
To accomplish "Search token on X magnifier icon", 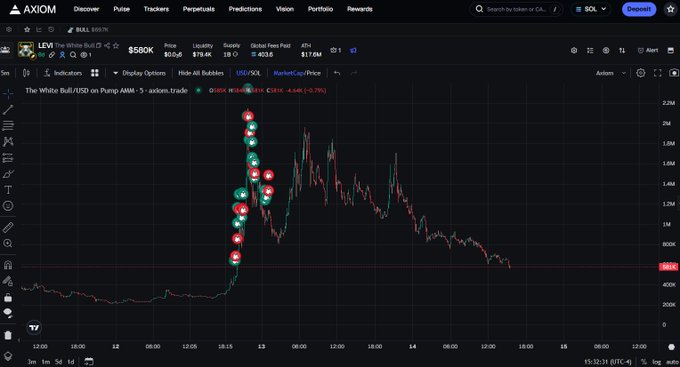I will (73, 55).
